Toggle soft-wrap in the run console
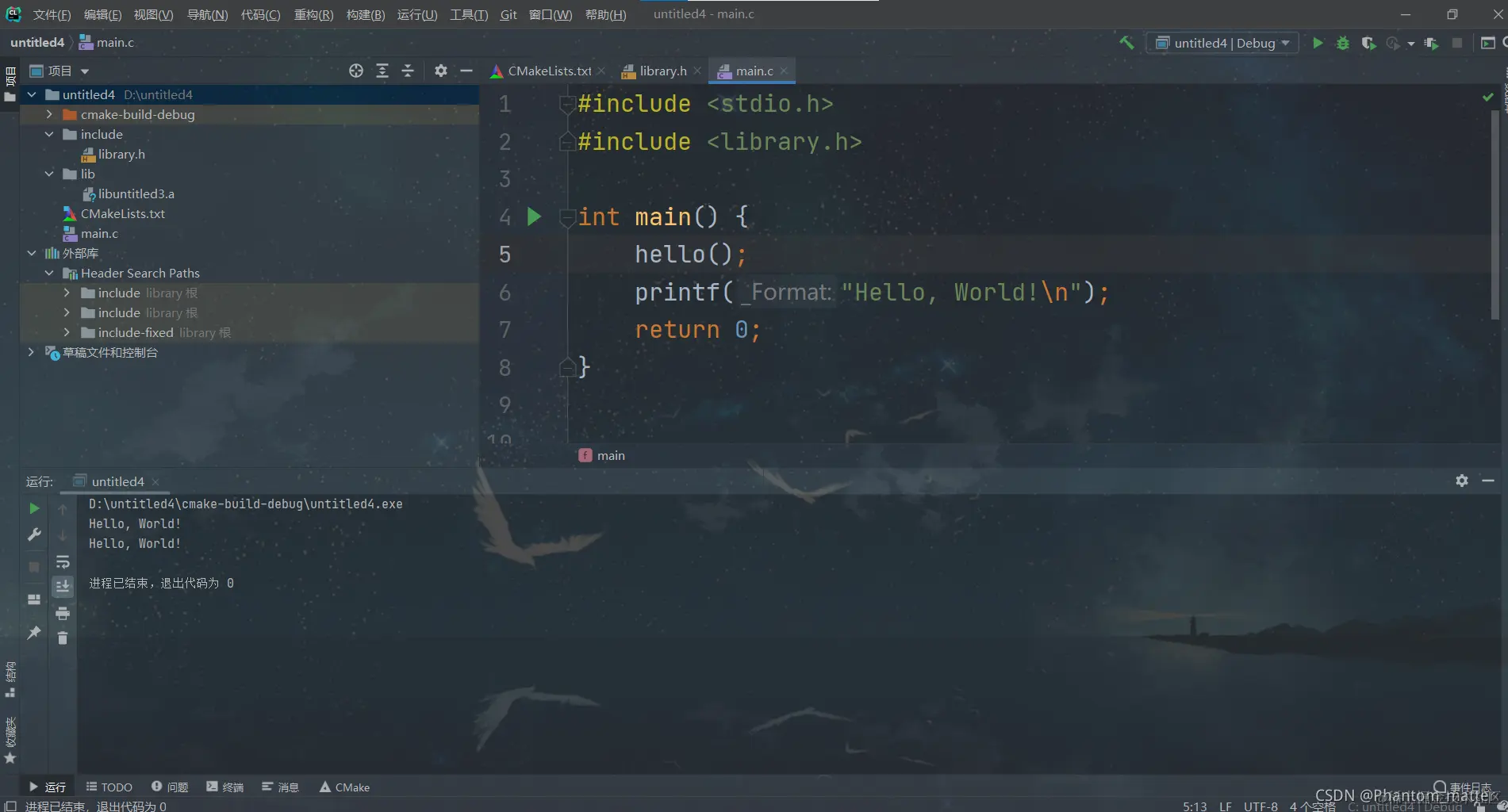1508x812 pixels. click(63, 562)
